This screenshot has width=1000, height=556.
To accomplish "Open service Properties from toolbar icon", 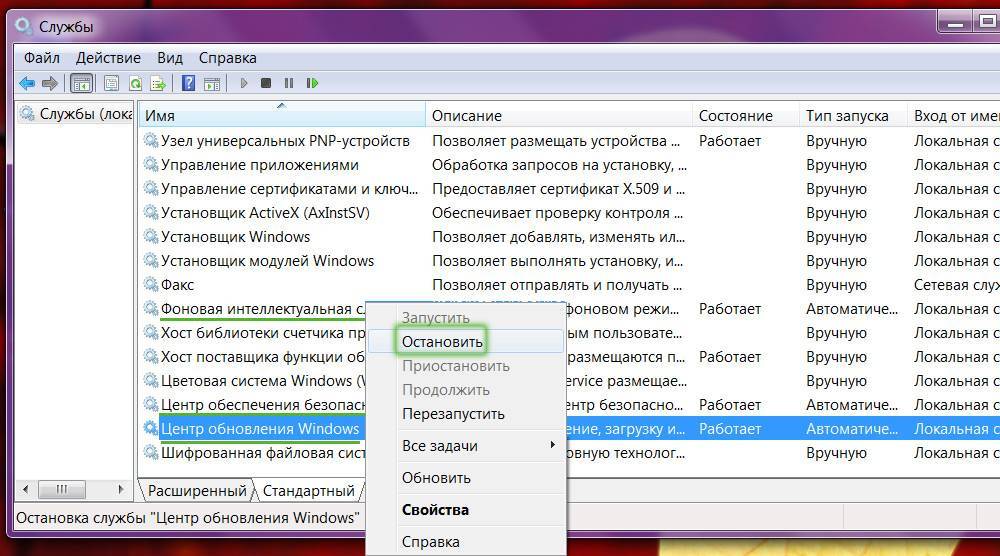I will [x=111, y=84].
